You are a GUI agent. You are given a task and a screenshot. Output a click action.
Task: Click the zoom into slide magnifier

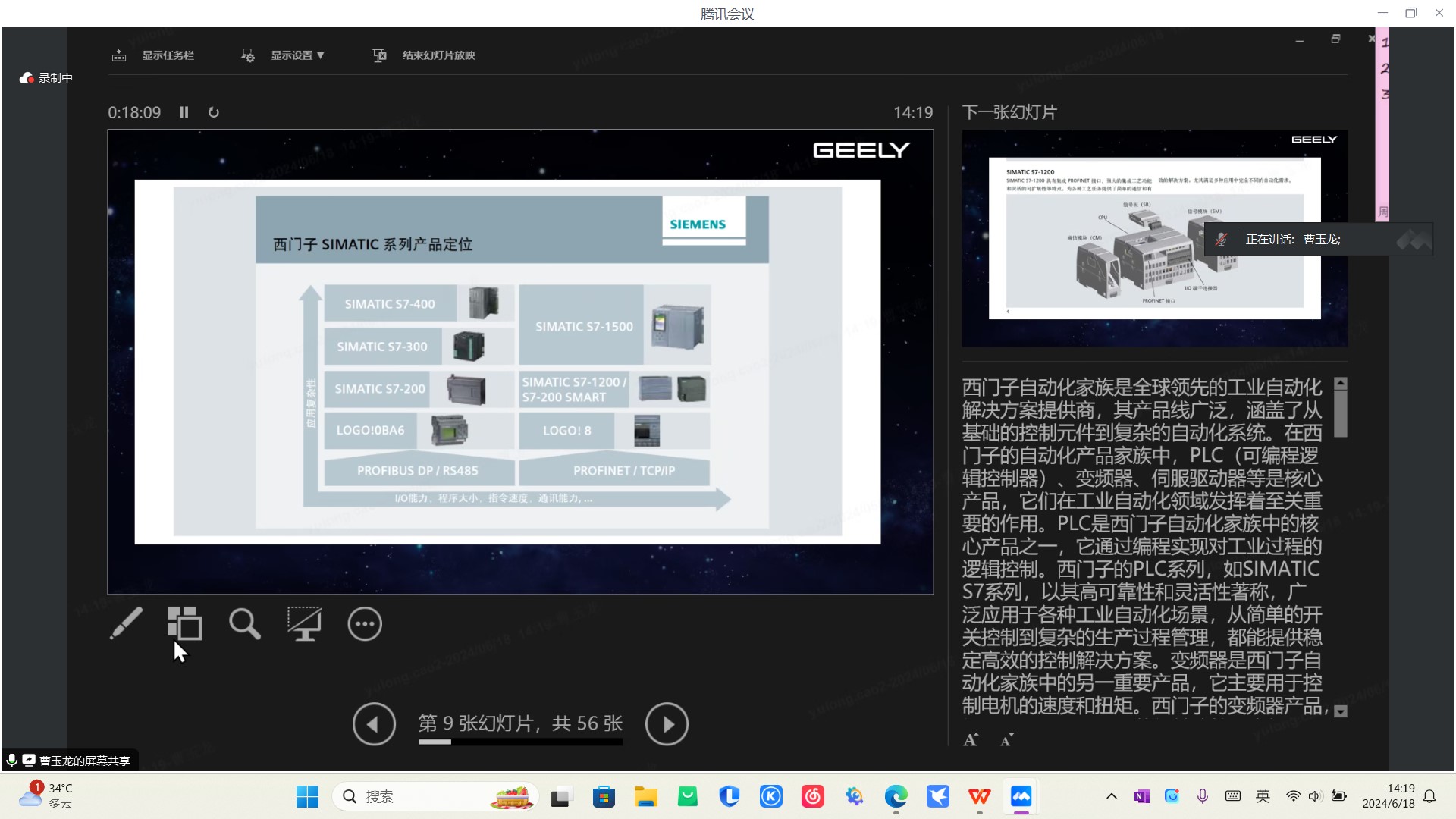tap(244, 623)
